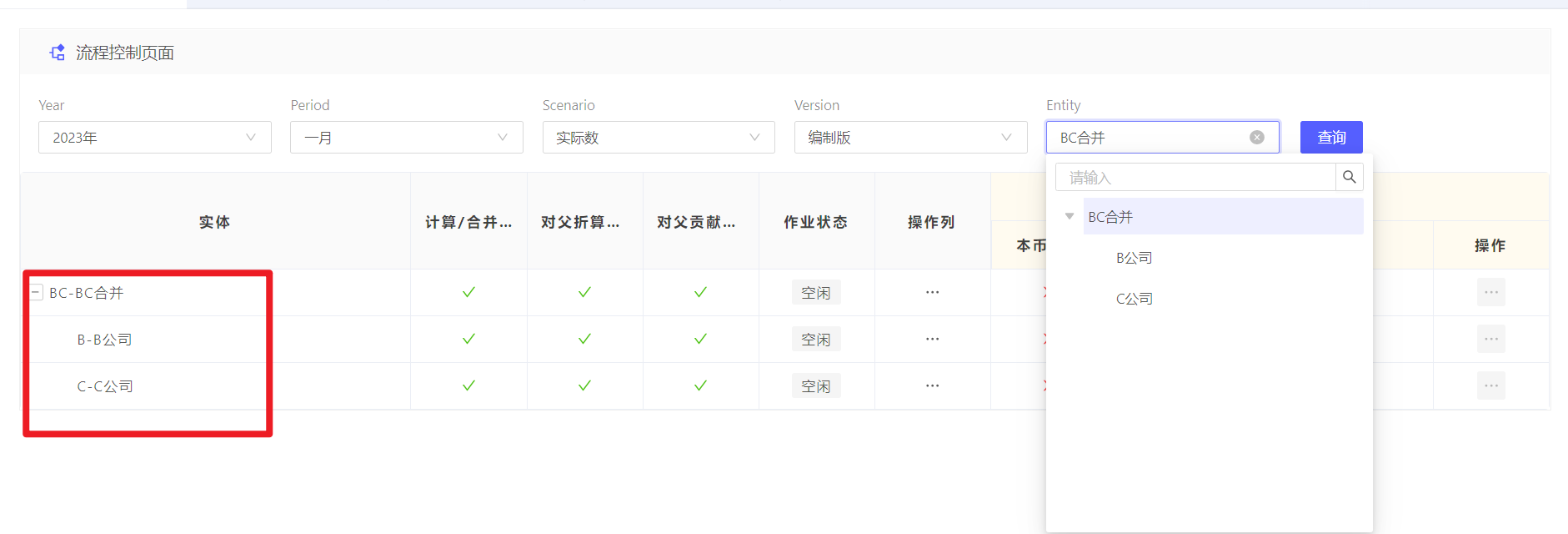This screenshot has height=534, width=1568.
Task: Expand the Scenario dropdown showing 实际数
Action: tap(659, 138)
